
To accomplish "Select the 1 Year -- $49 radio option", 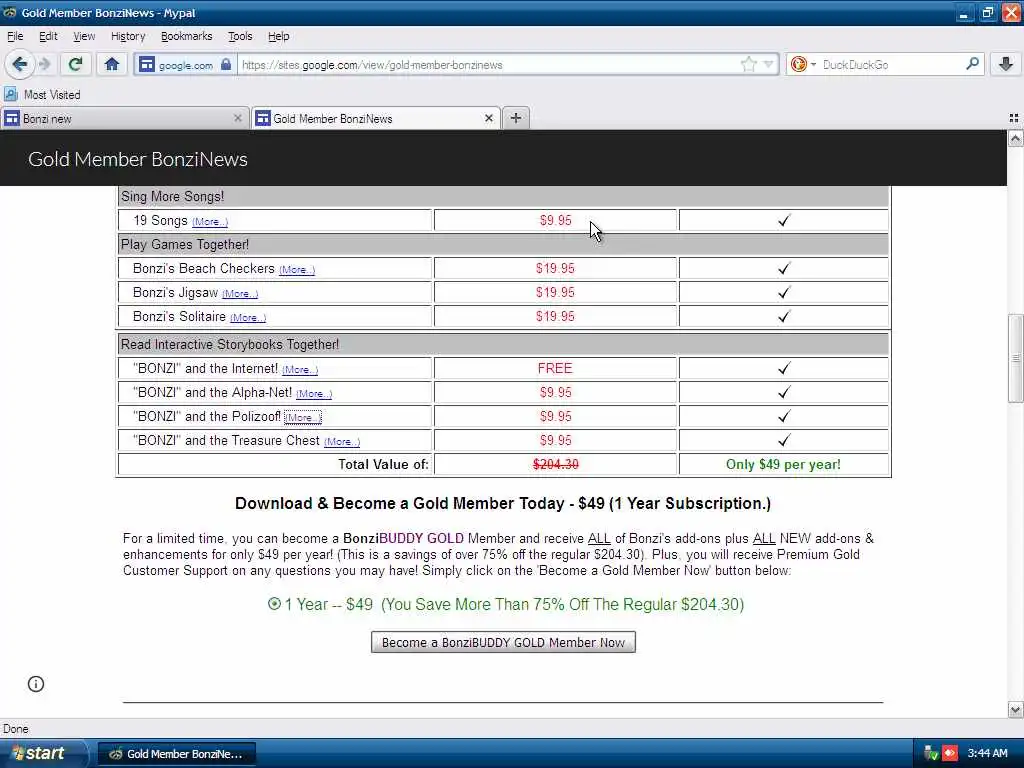I will click(274, 603).
